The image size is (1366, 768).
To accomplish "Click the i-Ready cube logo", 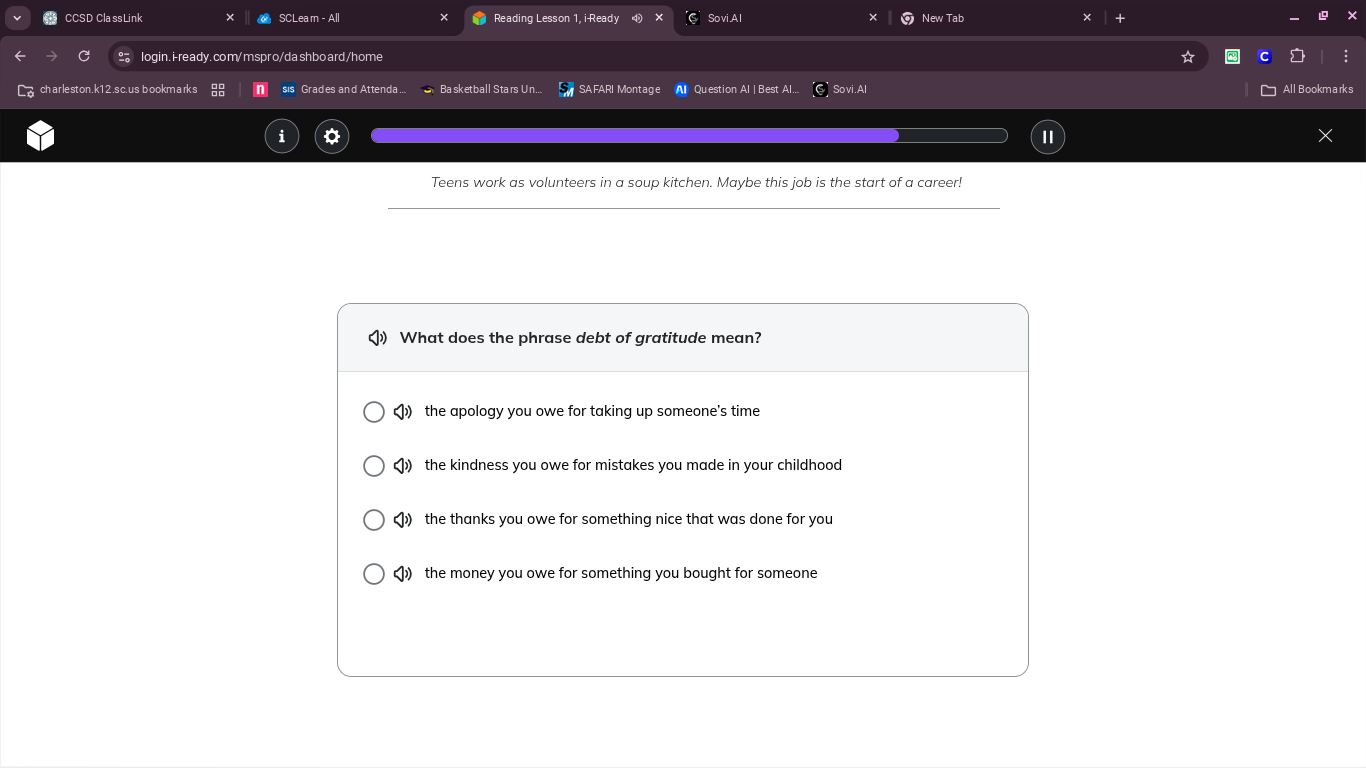I will click(41, 136).
